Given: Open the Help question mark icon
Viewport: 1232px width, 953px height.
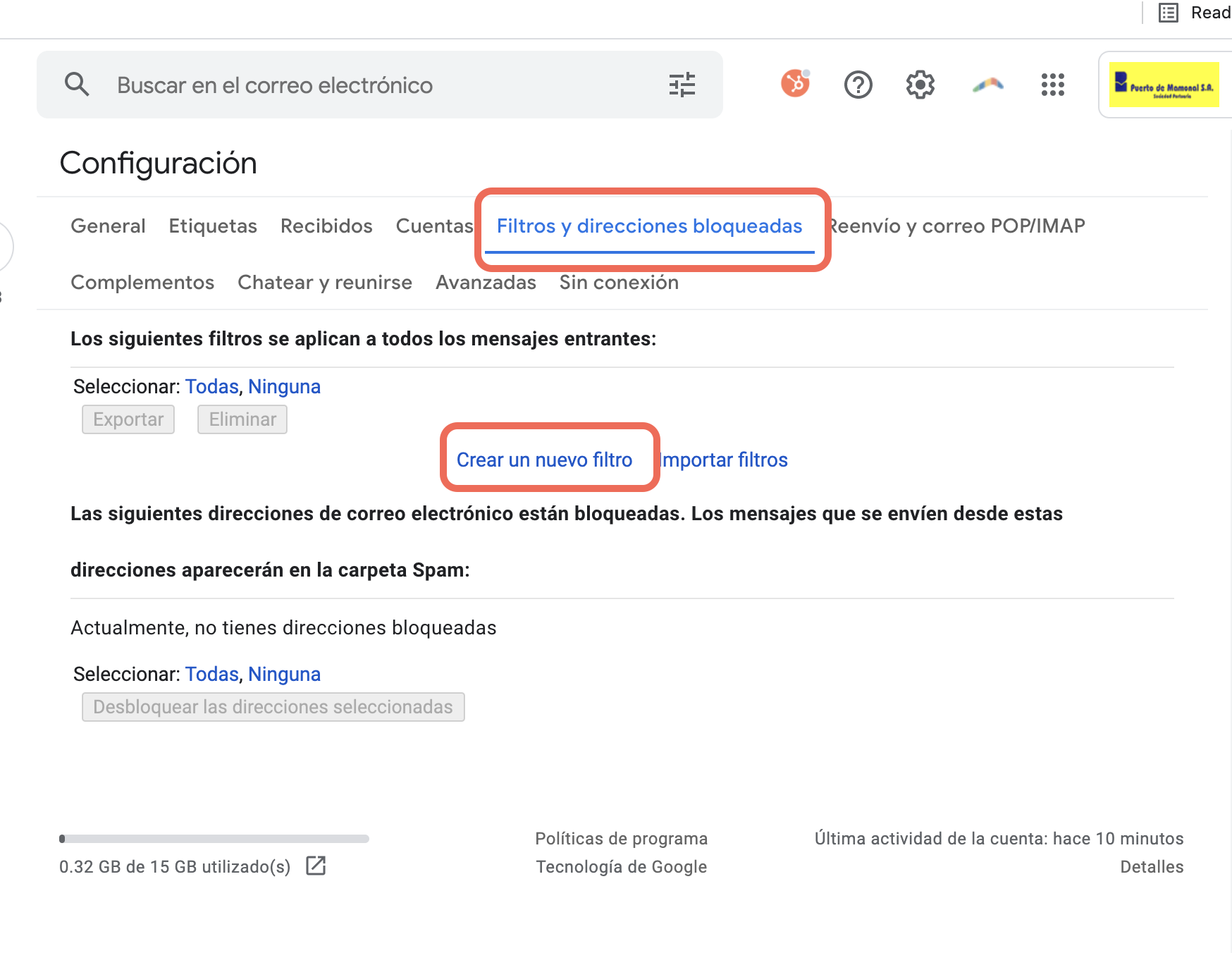Looking at the screenshot, I should (858, 85).
